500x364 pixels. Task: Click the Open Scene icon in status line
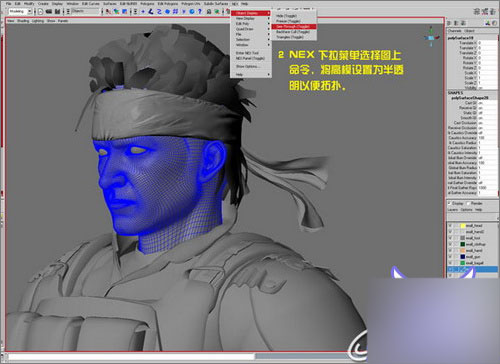coord(49,12)
